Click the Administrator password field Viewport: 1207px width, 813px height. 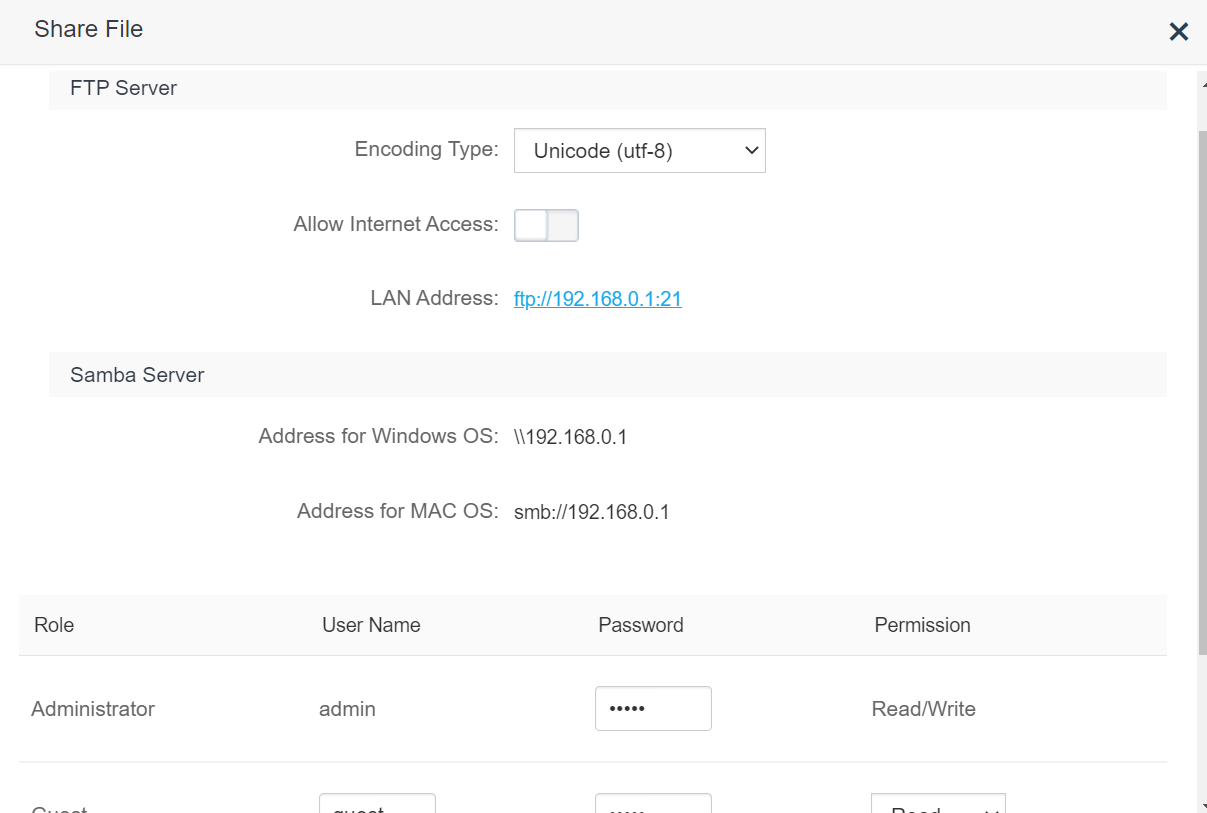click(x=653, y=708)
